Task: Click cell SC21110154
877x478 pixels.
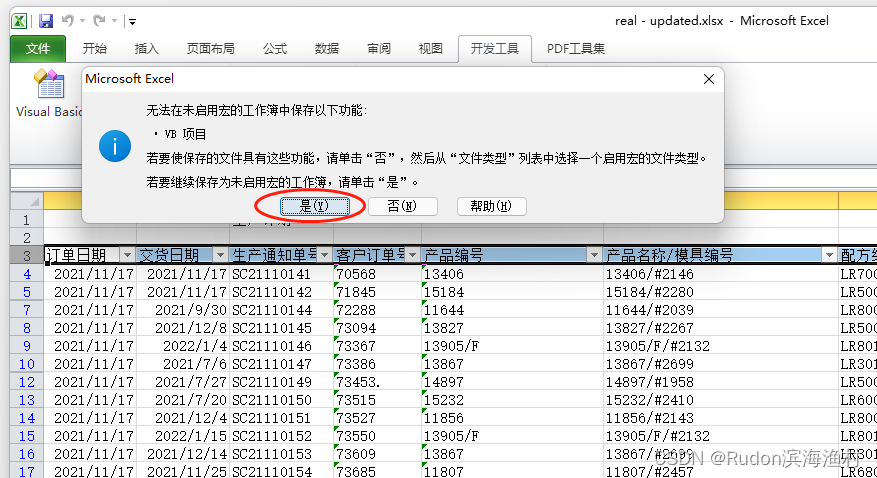Action: tap(281, 472)
